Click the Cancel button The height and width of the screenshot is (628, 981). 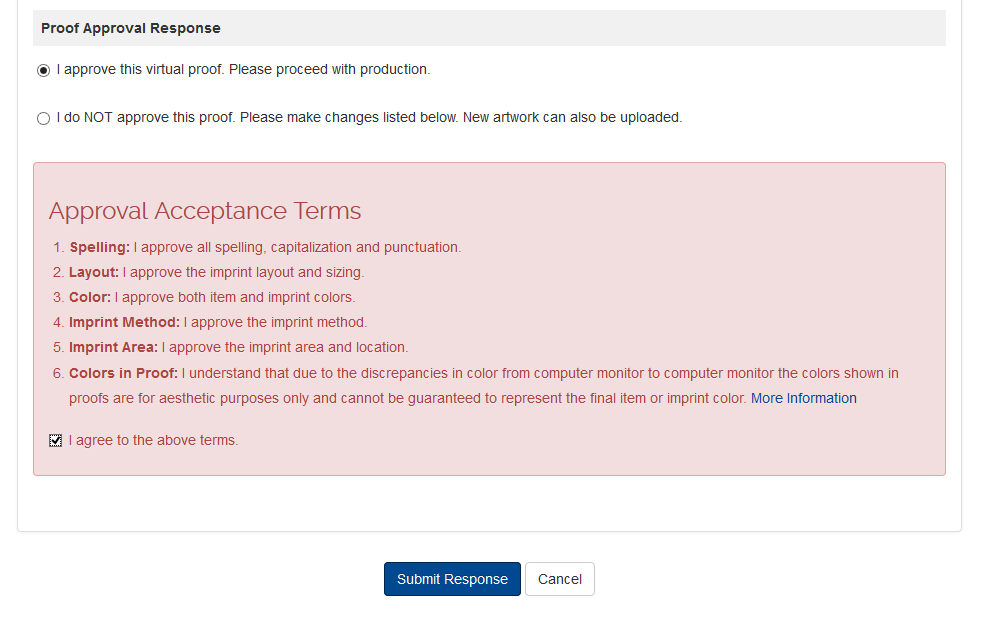point(559,579)
